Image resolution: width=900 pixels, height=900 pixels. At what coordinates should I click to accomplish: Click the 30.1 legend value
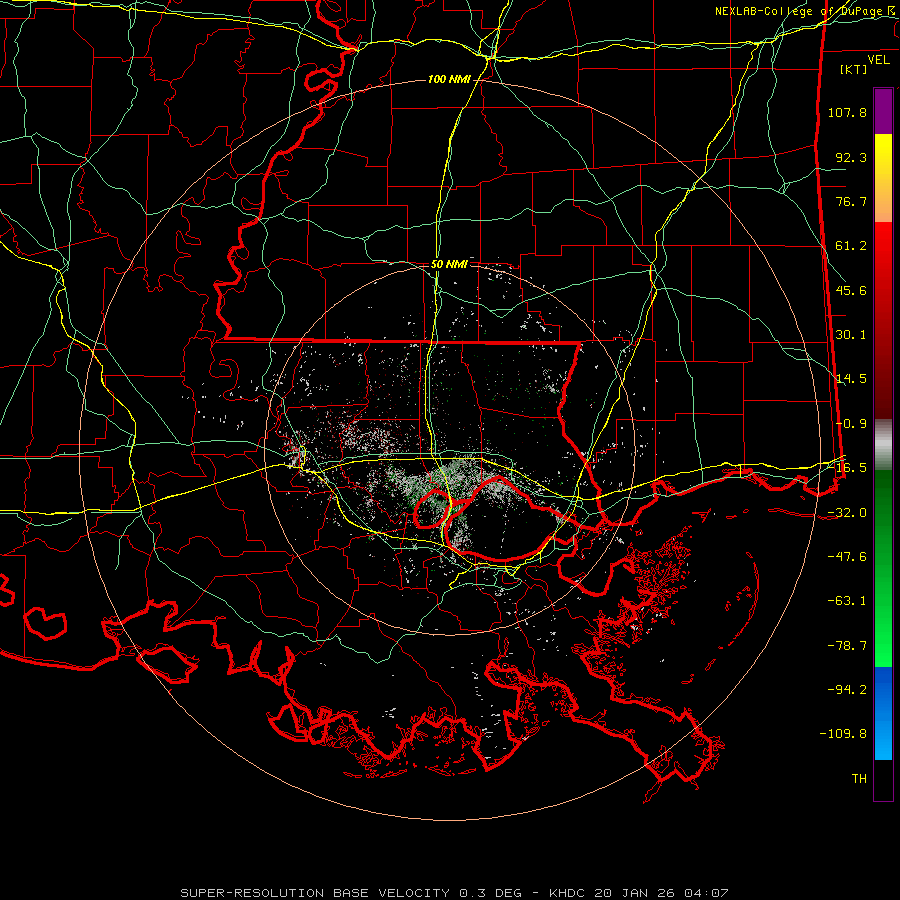point(851,335)
